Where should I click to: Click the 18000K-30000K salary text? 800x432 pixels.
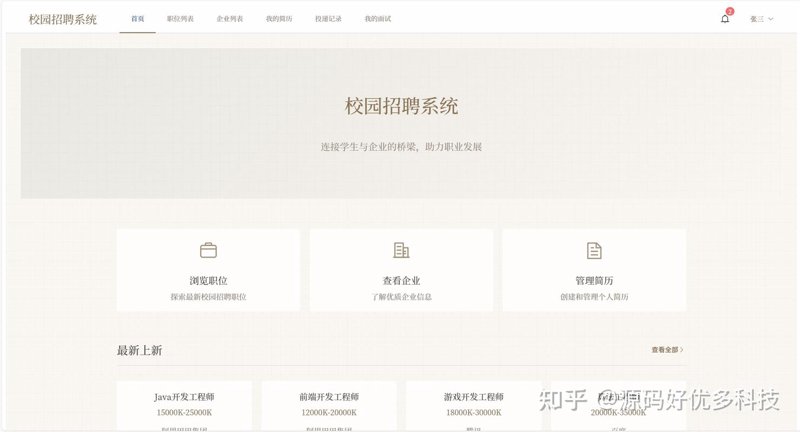[473, 413]
